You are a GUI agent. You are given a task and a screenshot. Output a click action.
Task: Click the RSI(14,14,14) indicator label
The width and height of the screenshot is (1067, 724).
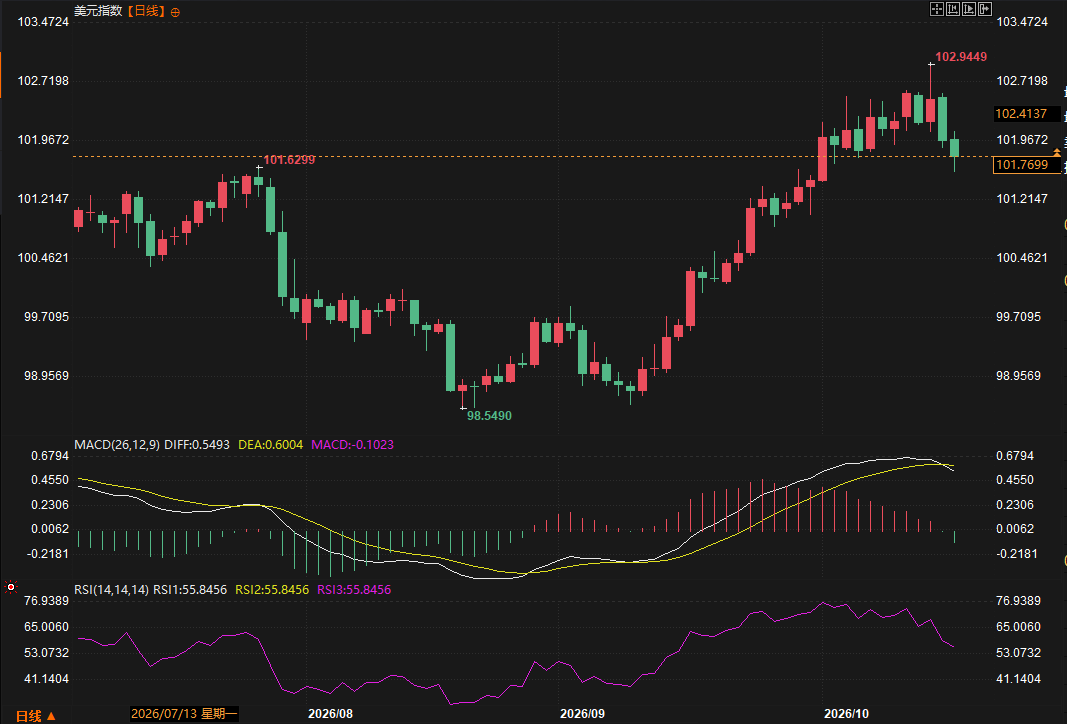[112, 589]
